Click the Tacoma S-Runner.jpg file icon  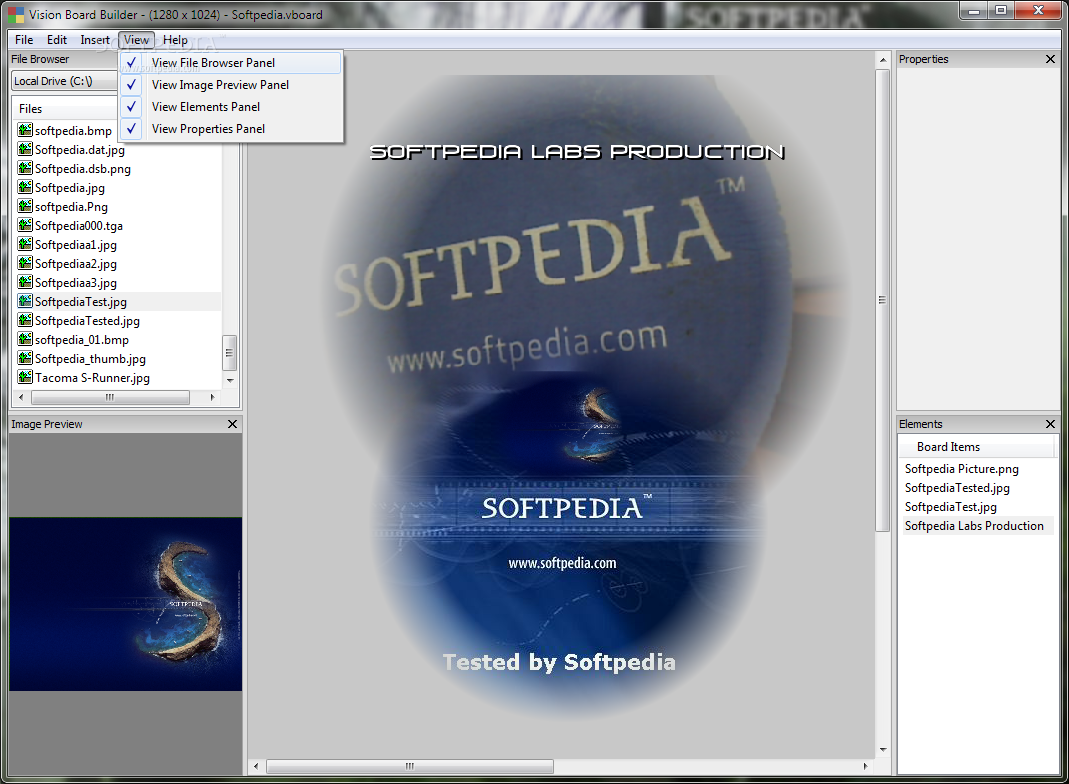click(x=25, y=377)
